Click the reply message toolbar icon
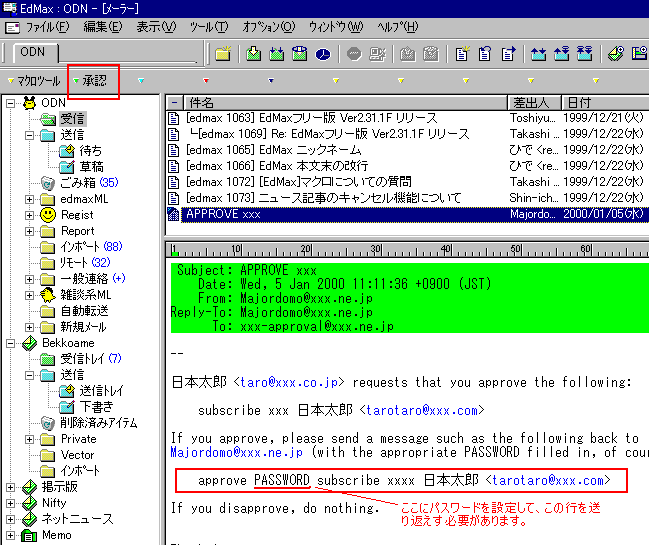The image size is (649, 545). [x=485, y=54]
